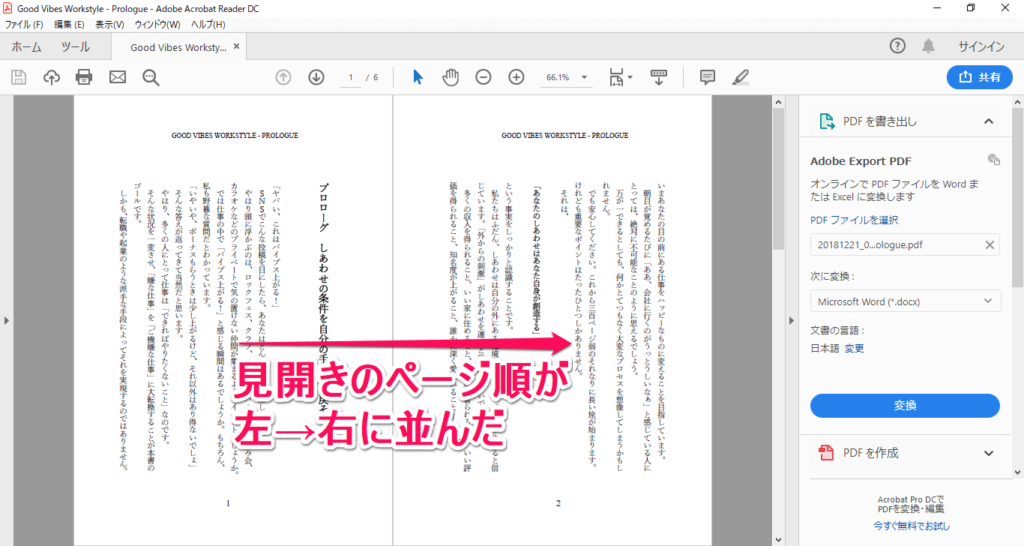The width and height of the screenshot is (1024, 546).
Task: Add a comment with sticky note icon
Action: click(707, 77)
